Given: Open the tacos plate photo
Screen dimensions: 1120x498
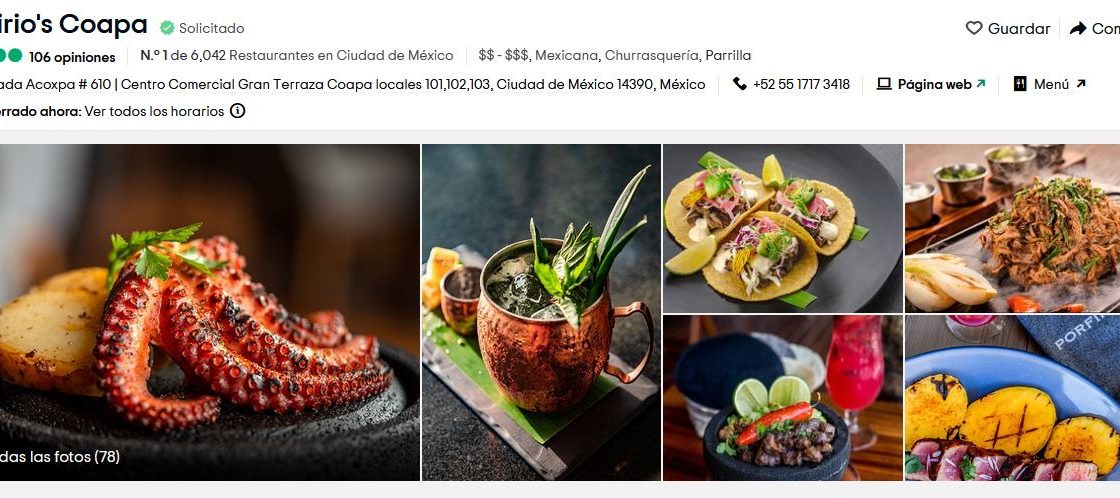Looking at the screenshot, I should coord(783,229).
